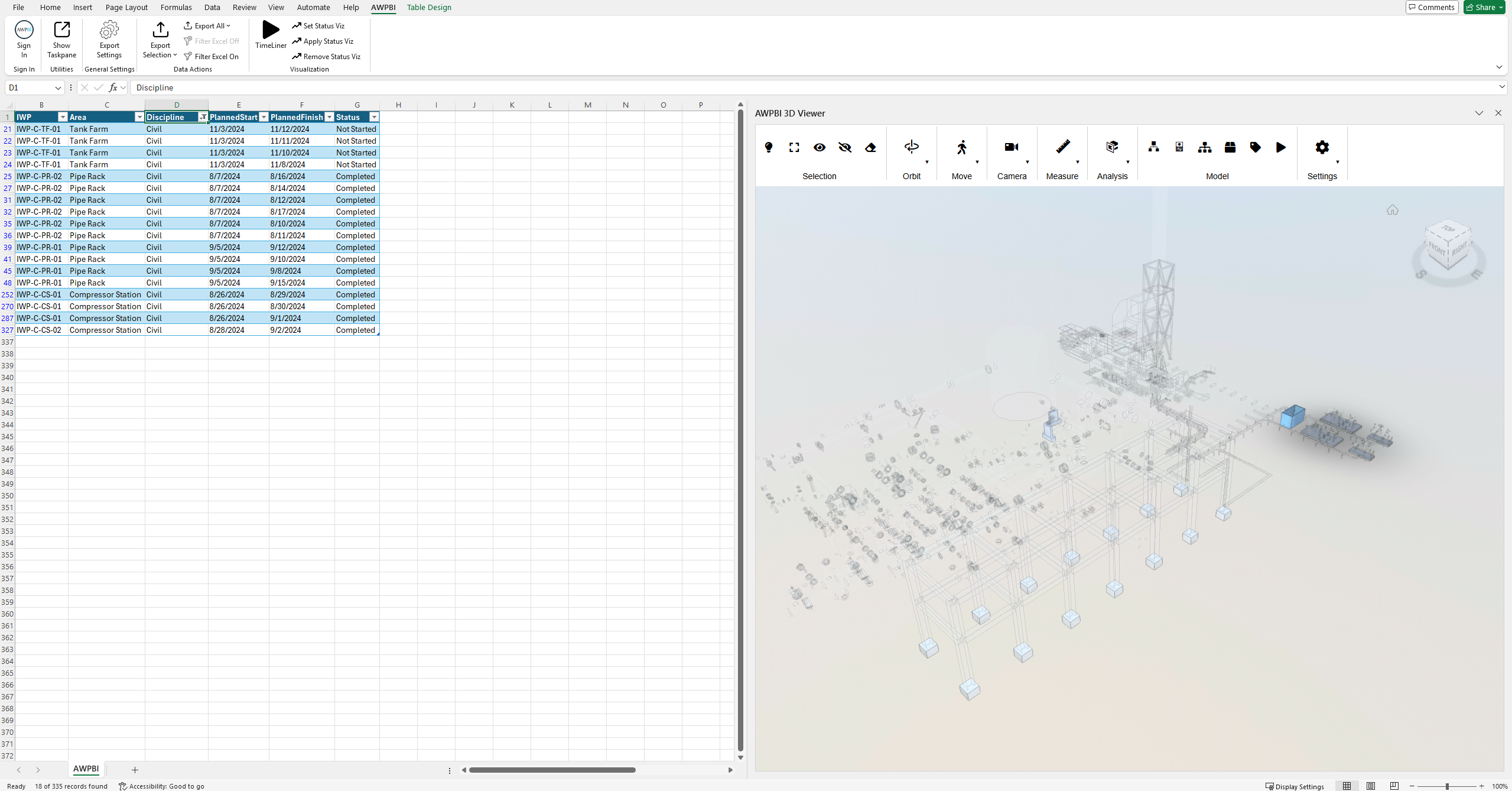Click the AWPBI Sign In icon

24,39
